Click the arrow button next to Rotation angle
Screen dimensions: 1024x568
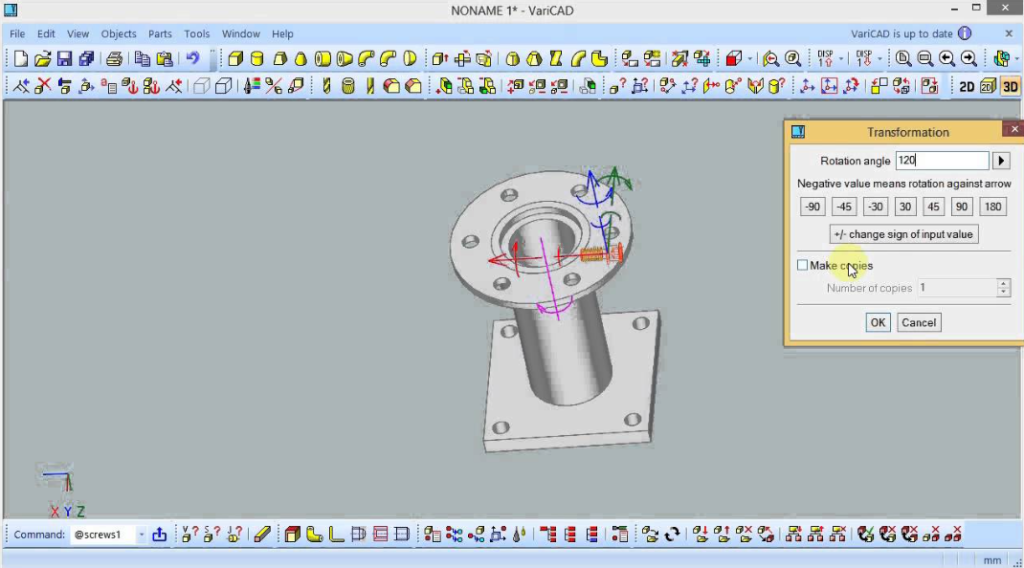point(1001,161)
